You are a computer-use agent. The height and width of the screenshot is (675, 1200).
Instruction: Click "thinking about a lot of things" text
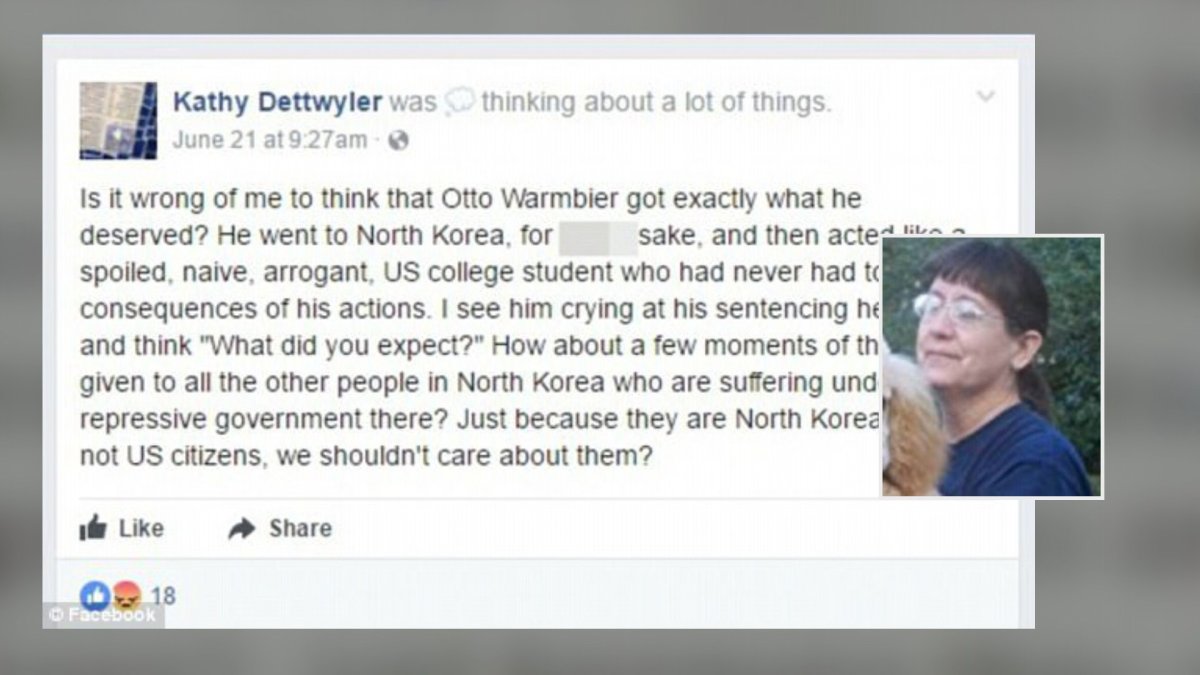click(655, 102)
